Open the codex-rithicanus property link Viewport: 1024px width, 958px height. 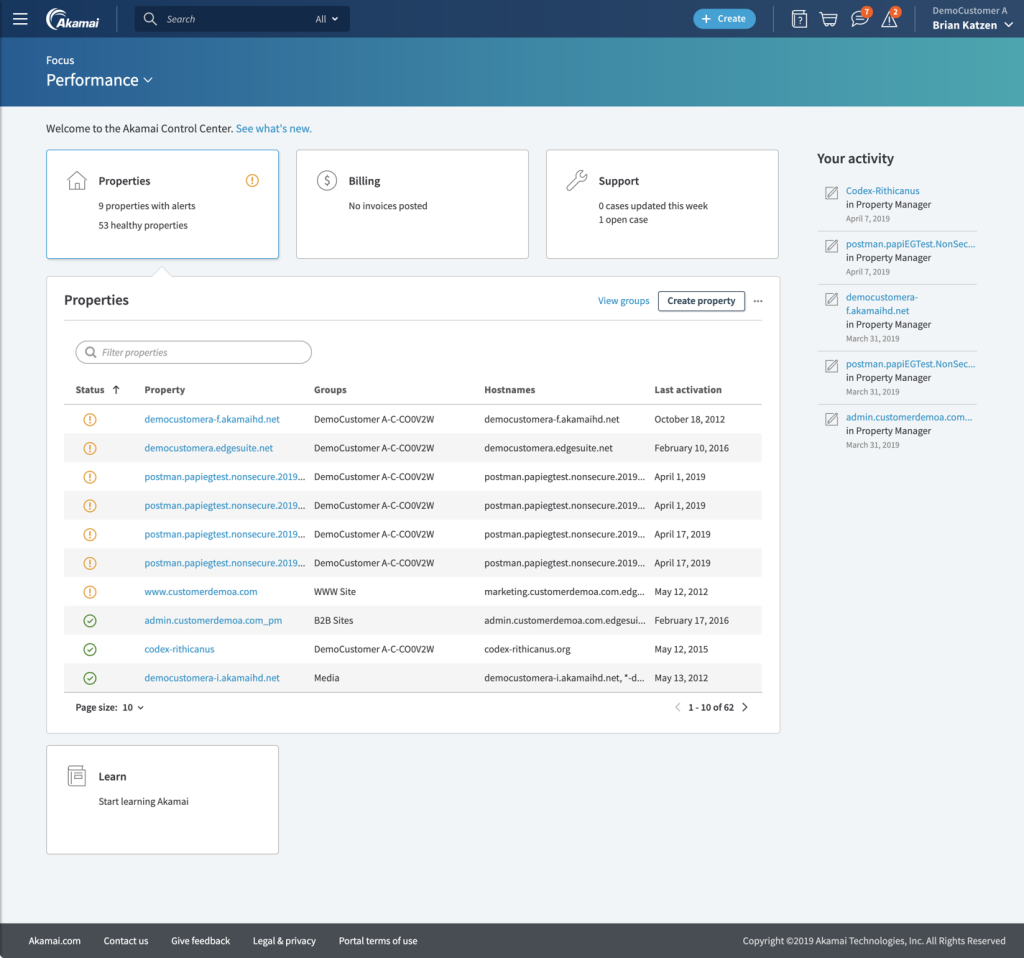click(x=179, y=649)
